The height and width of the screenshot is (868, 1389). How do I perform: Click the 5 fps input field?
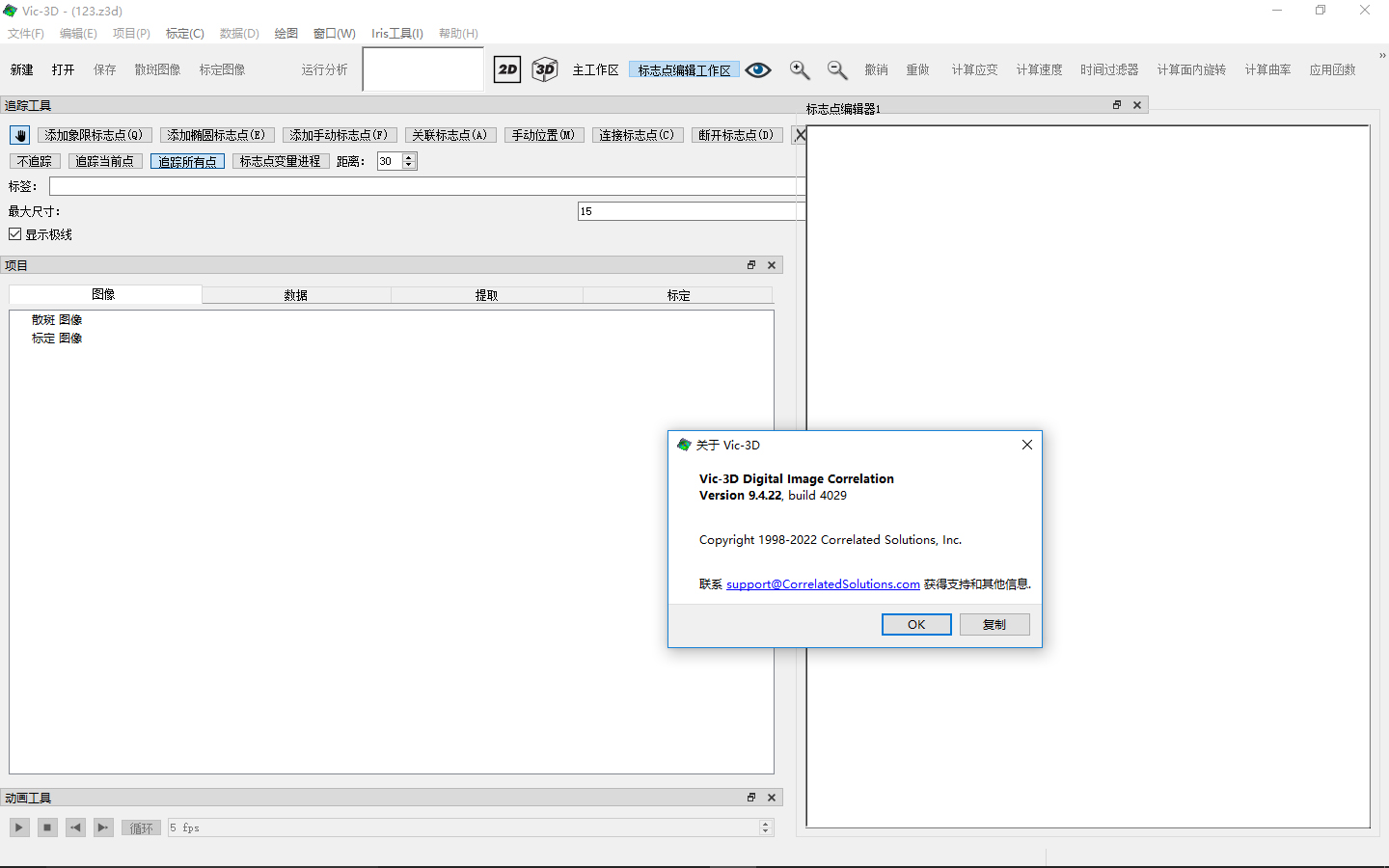[464, 827]
